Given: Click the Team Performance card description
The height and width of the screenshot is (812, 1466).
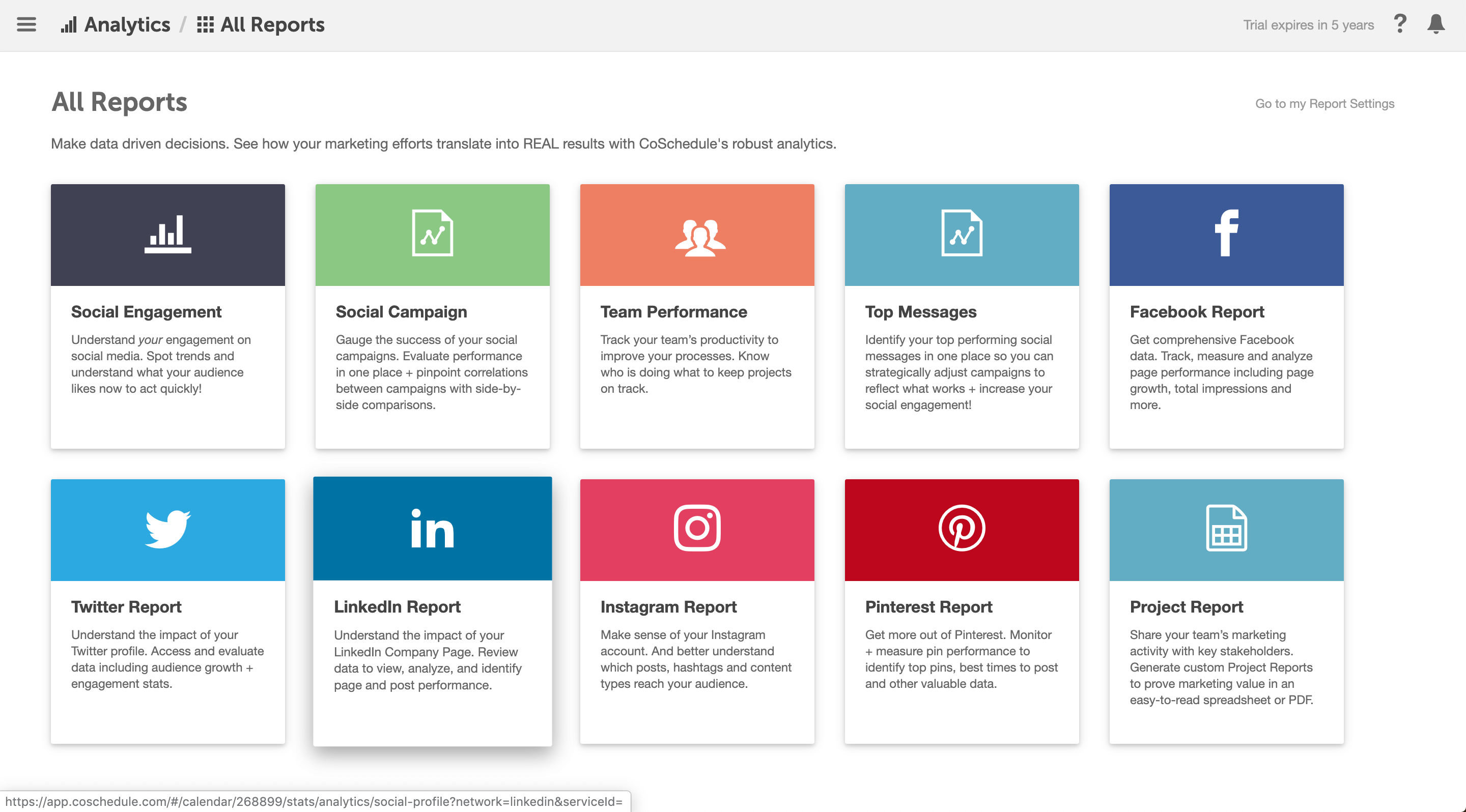Looking at the screenshot, I should (x=696, y=364).
